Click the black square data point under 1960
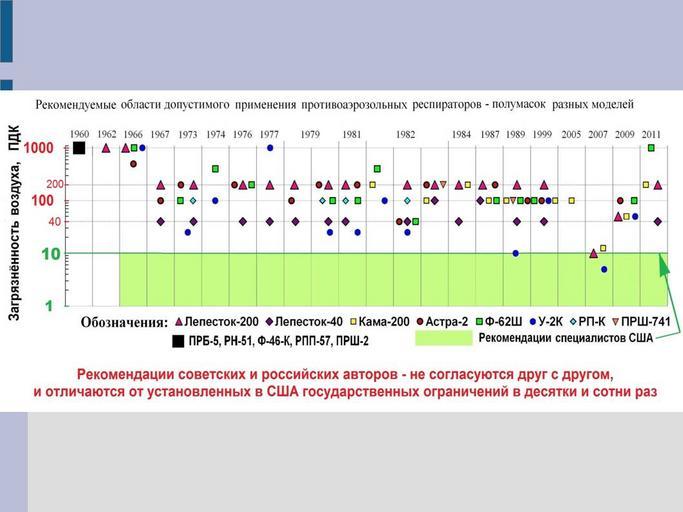This screenshot has width=683, height=512. click(79, 148)
